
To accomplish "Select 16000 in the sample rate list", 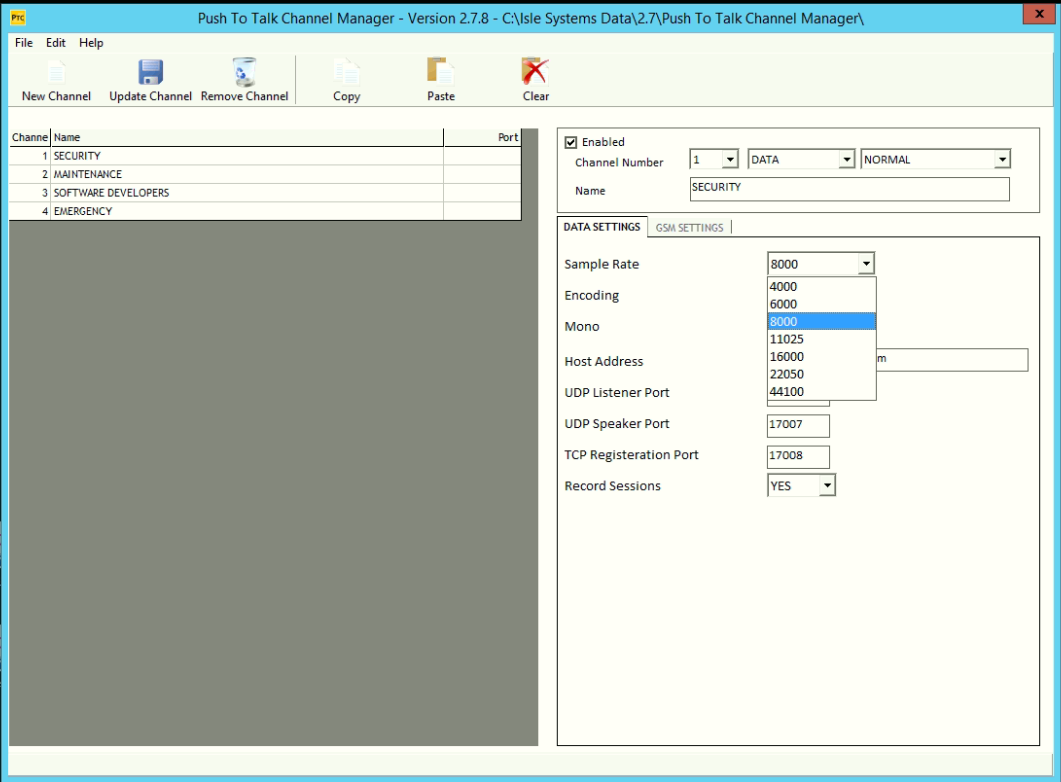I will (x=821, y=356).
